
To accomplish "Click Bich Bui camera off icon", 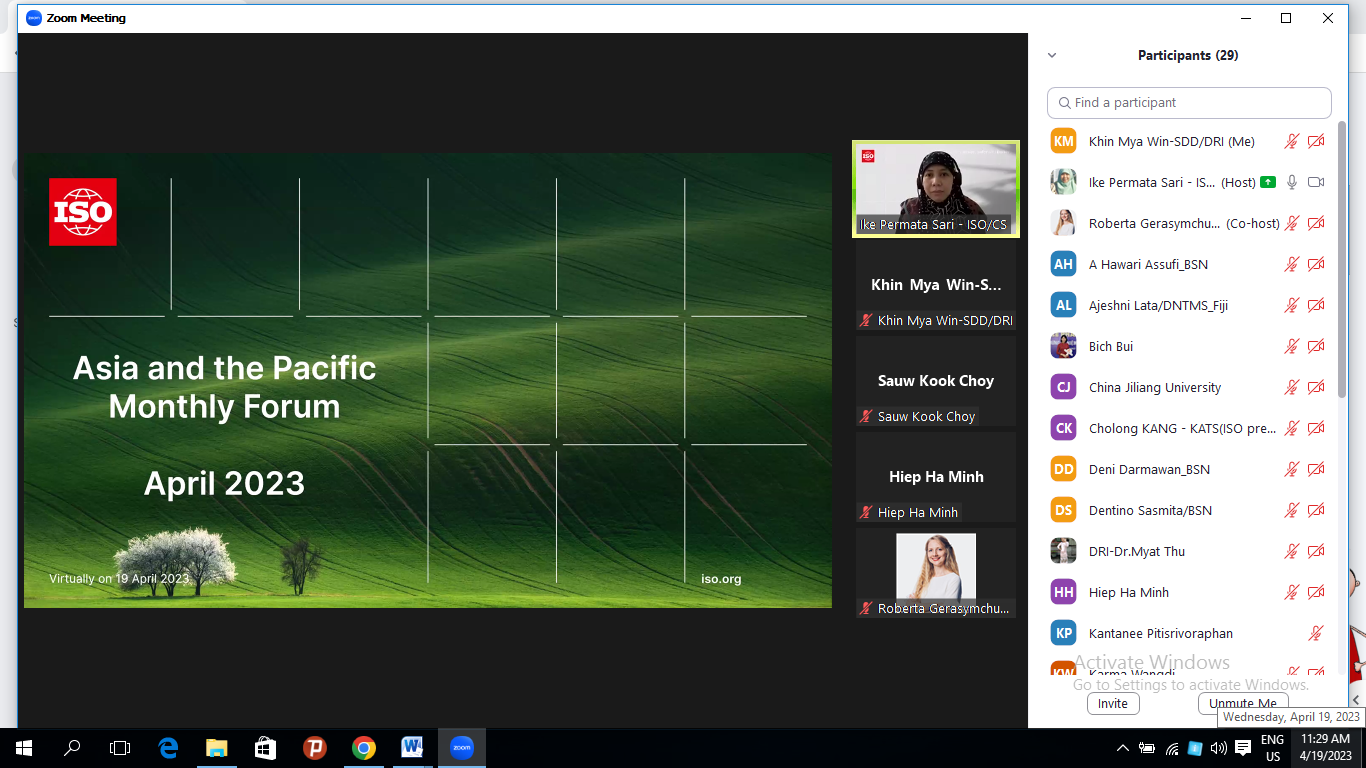I will coord(1316,347).
